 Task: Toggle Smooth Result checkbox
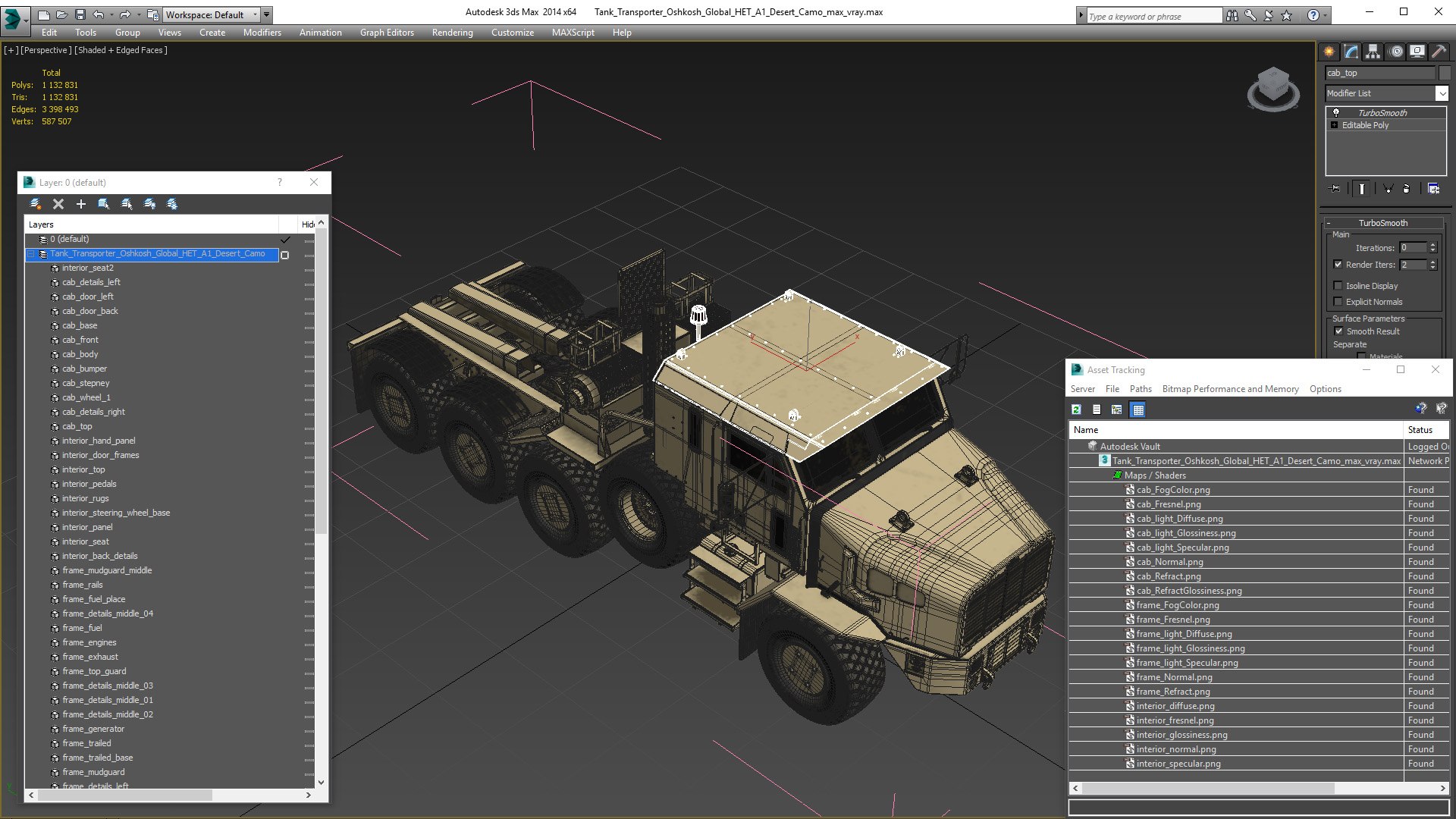pos(1338,331)
